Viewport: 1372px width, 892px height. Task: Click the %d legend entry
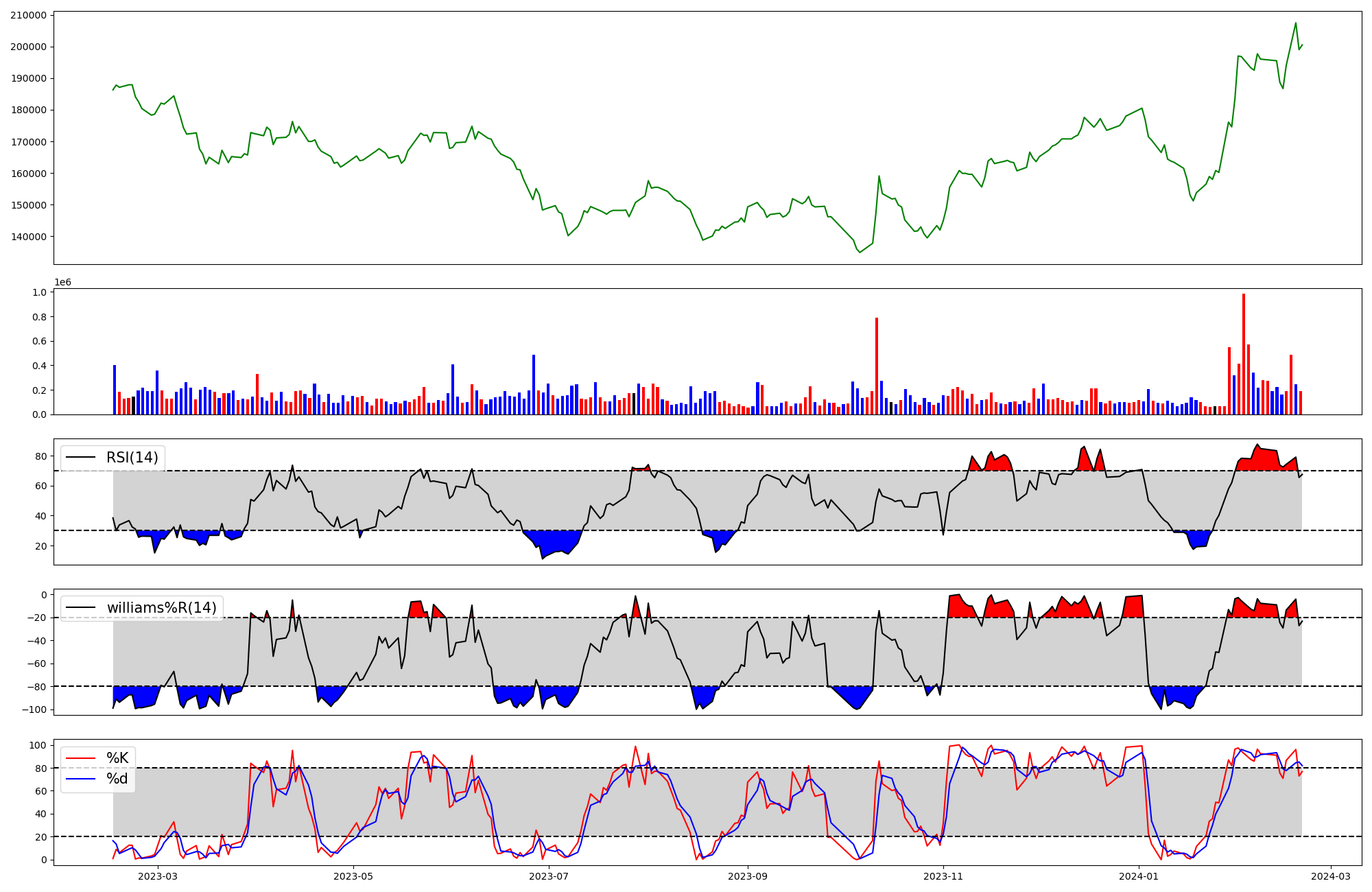[117, 779]
